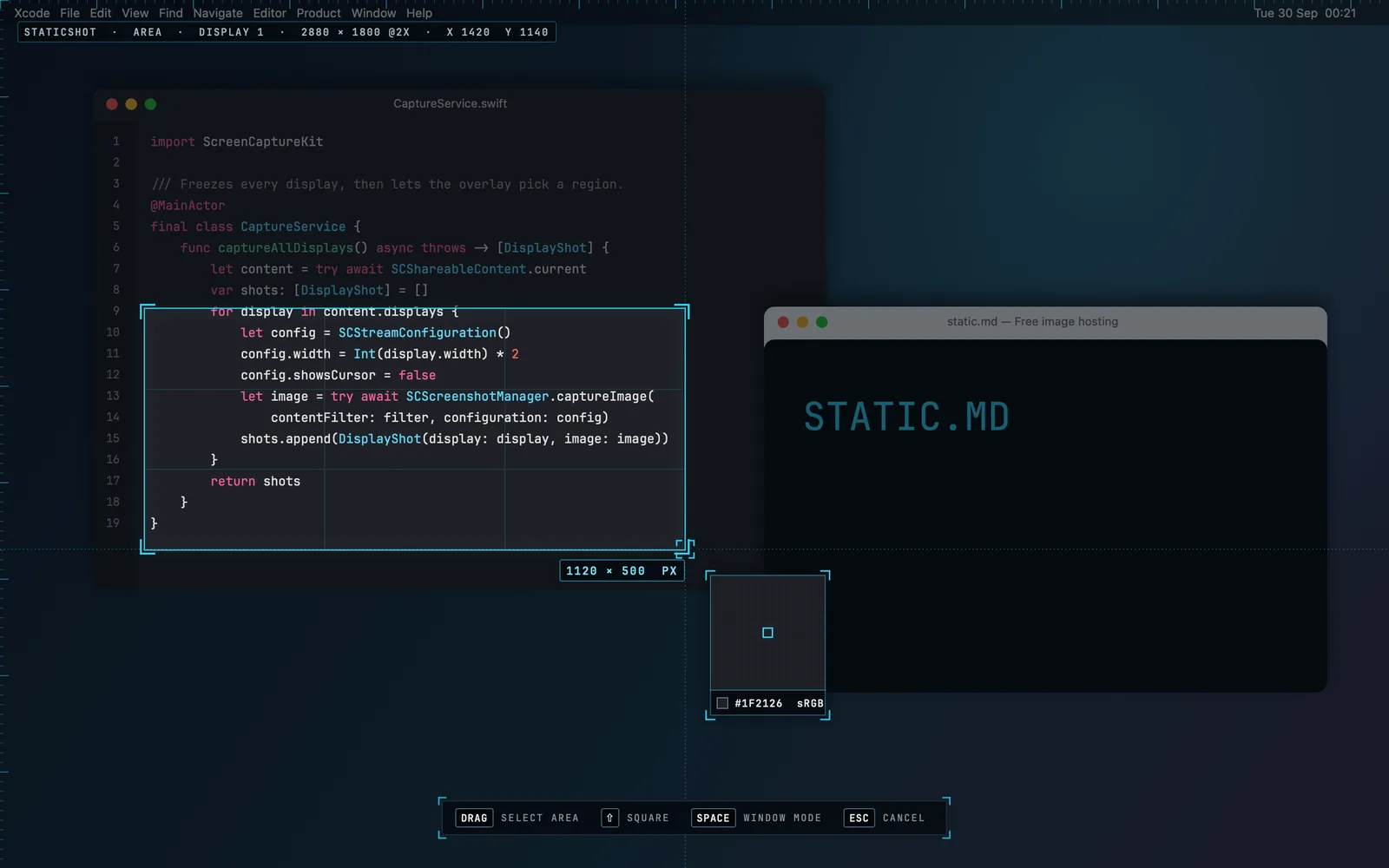Click line number 13 in gutter
The height and width of the screenshot is (868, 1389).
113,396
